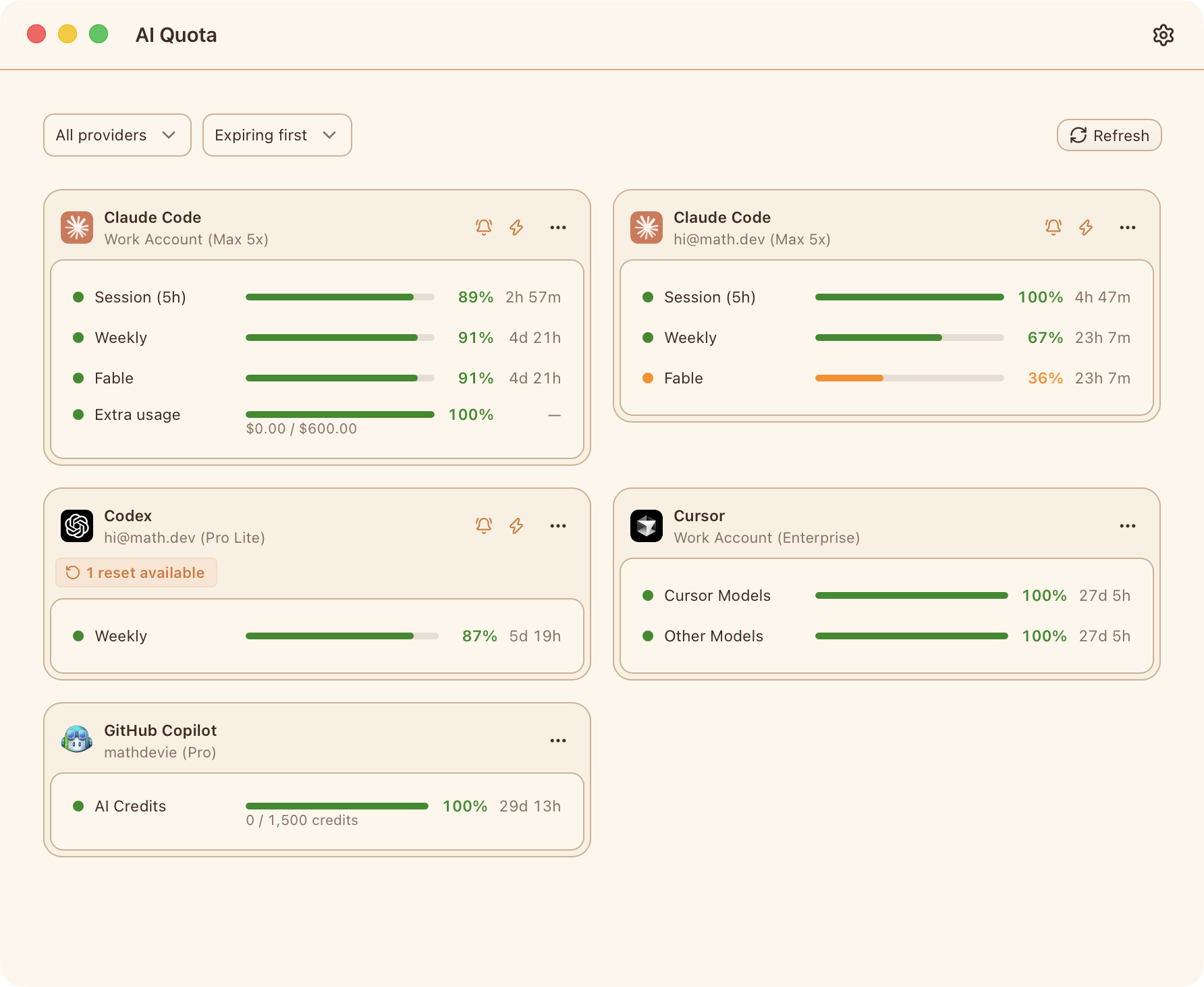Viewport: 1204px width, 987px height.
Task: Click the Cursor app logo icon
Action: click(x=647, y=526)
